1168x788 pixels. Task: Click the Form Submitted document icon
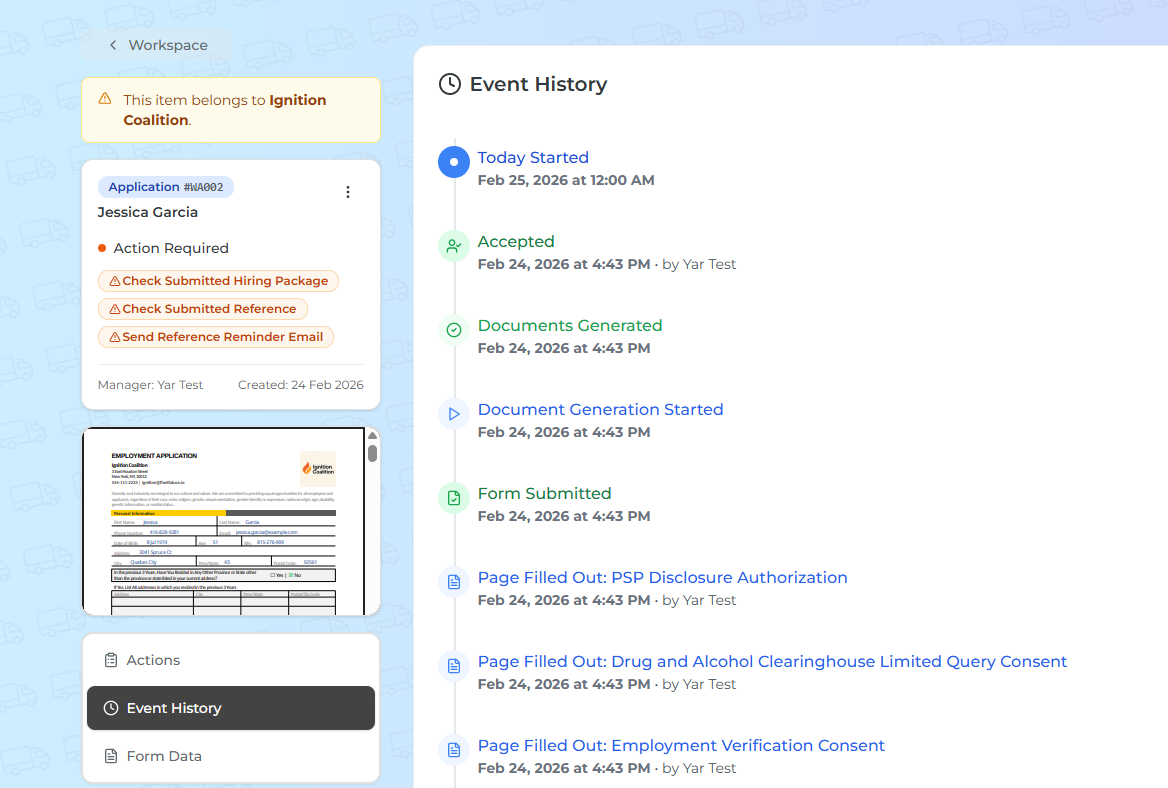point(454,497)
